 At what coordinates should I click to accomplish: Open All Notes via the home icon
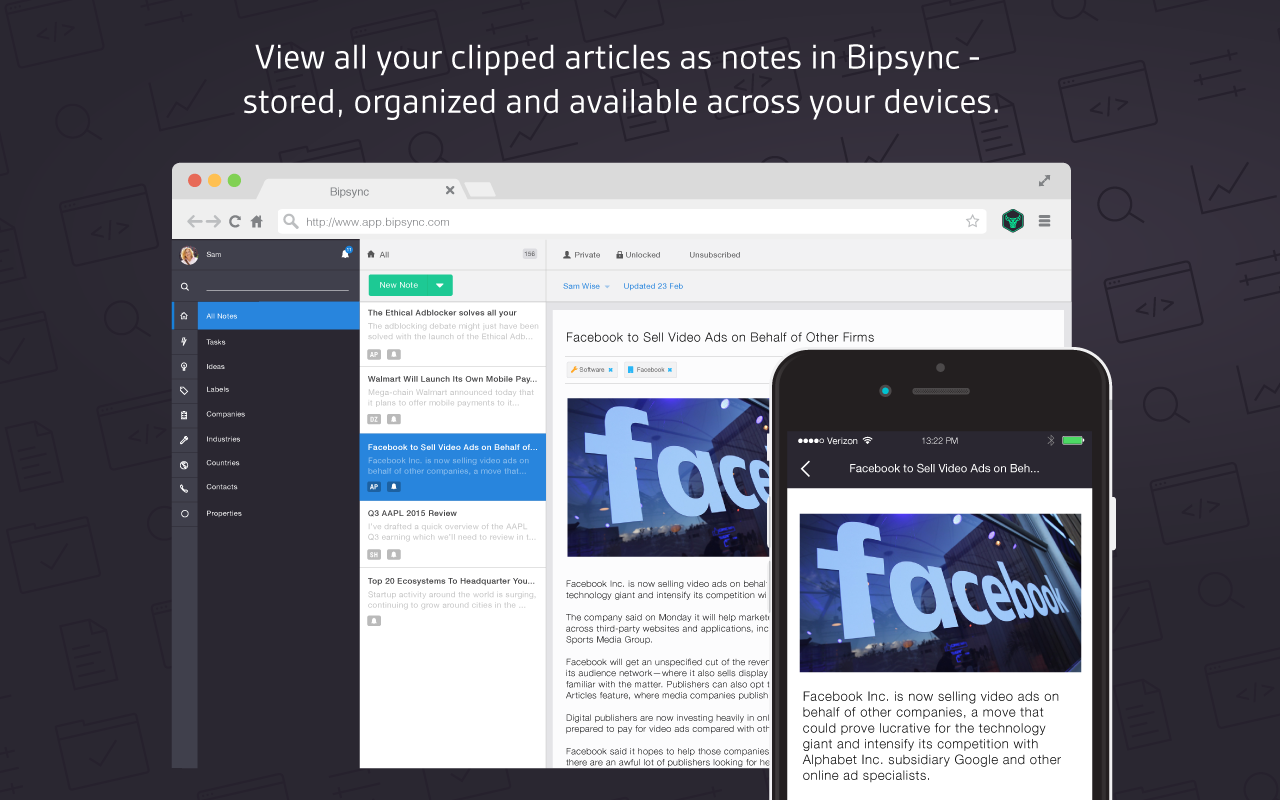pyautogui.click(x=184, y=315)
